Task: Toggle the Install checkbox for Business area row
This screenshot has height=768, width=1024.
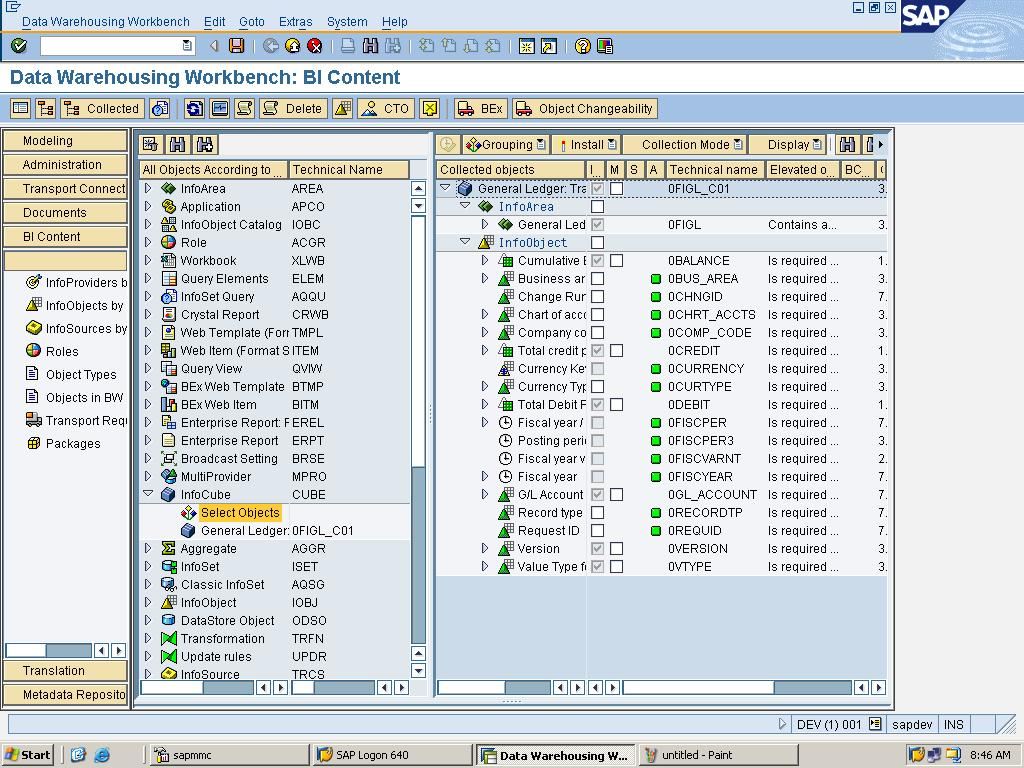Action: [597, 279]
